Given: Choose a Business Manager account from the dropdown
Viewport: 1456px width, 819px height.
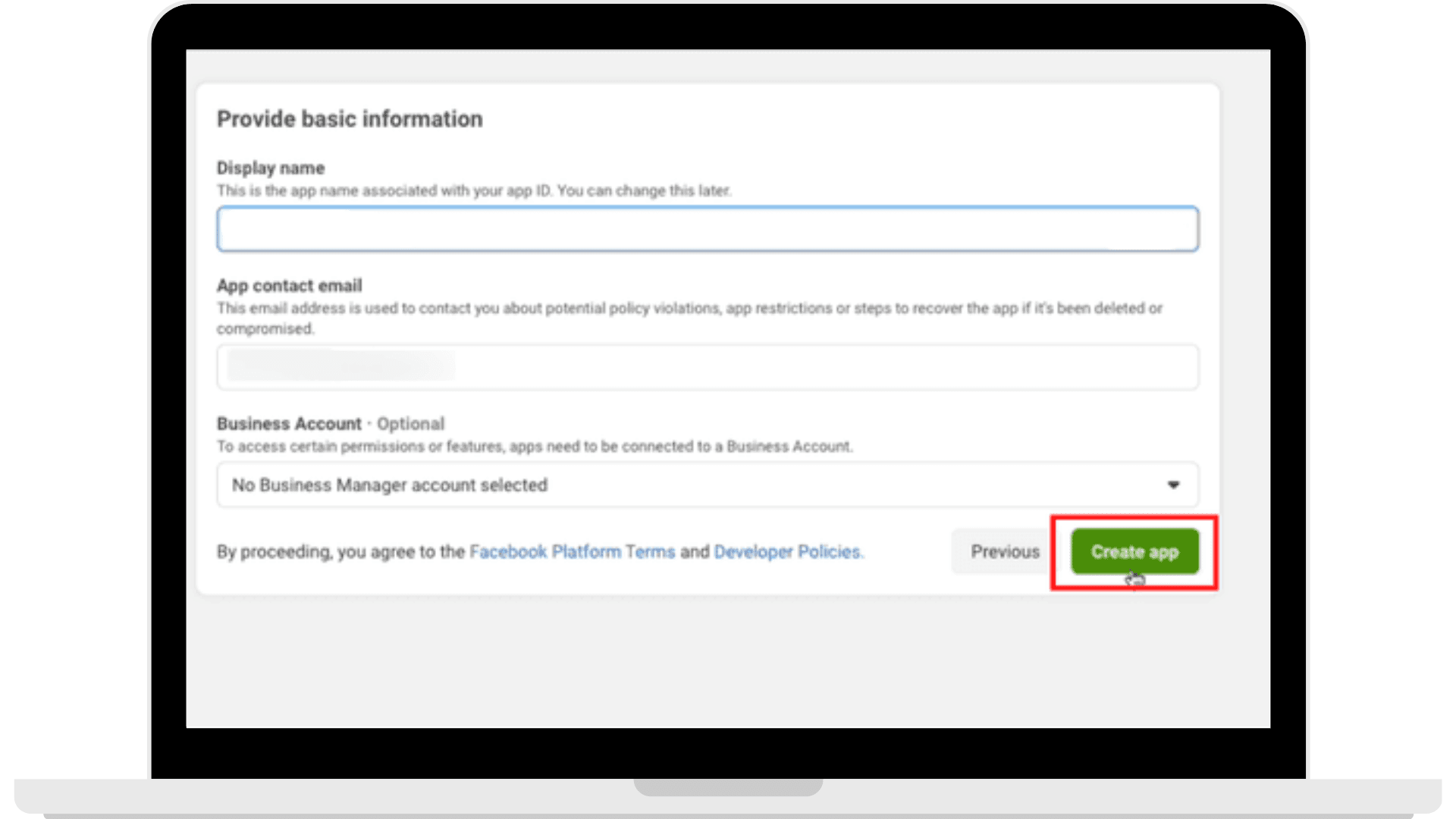Looking at the screenshot, I should (707, 485).
